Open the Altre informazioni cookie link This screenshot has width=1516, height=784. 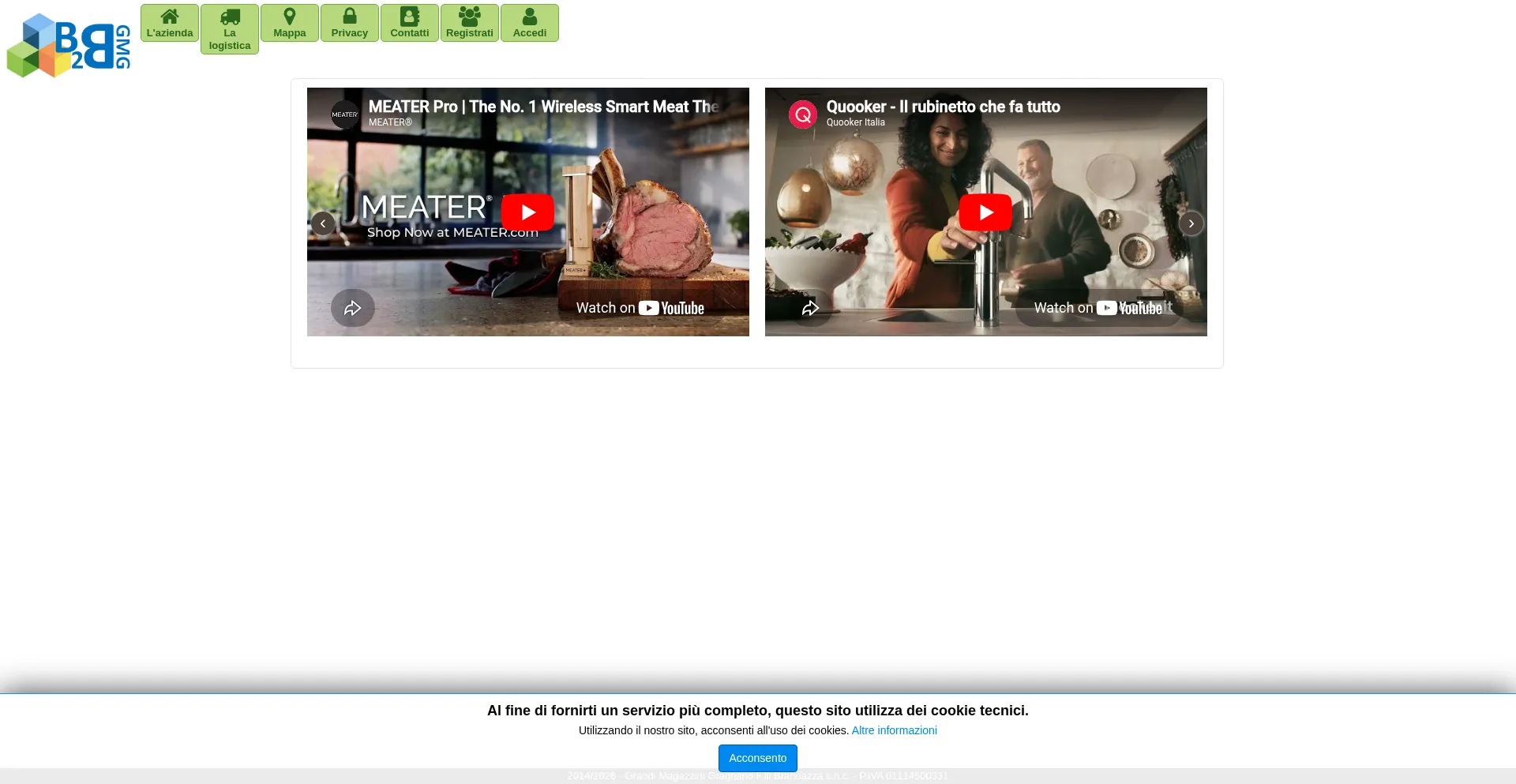coord(895,730)
